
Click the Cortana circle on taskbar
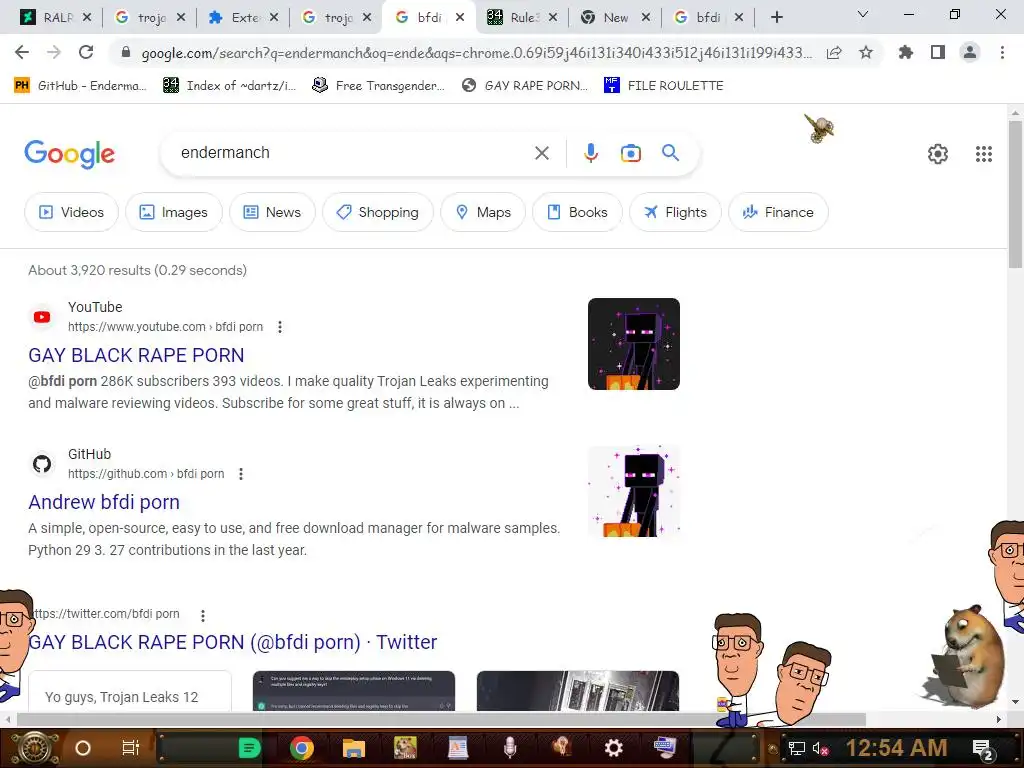click(x=83, y=748)
